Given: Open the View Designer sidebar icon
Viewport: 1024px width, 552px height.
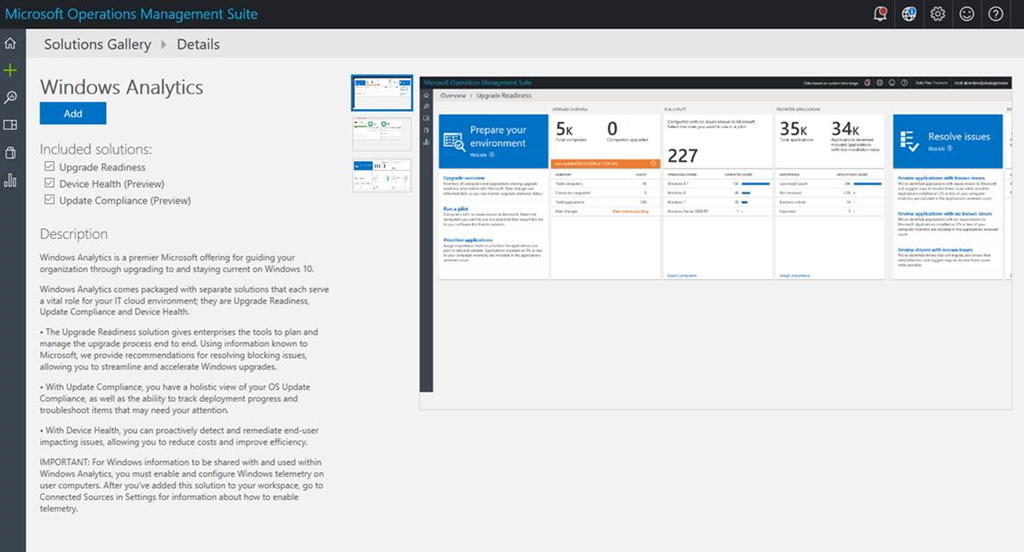Looking at the screenshot, I should click(x=11, y=125).
